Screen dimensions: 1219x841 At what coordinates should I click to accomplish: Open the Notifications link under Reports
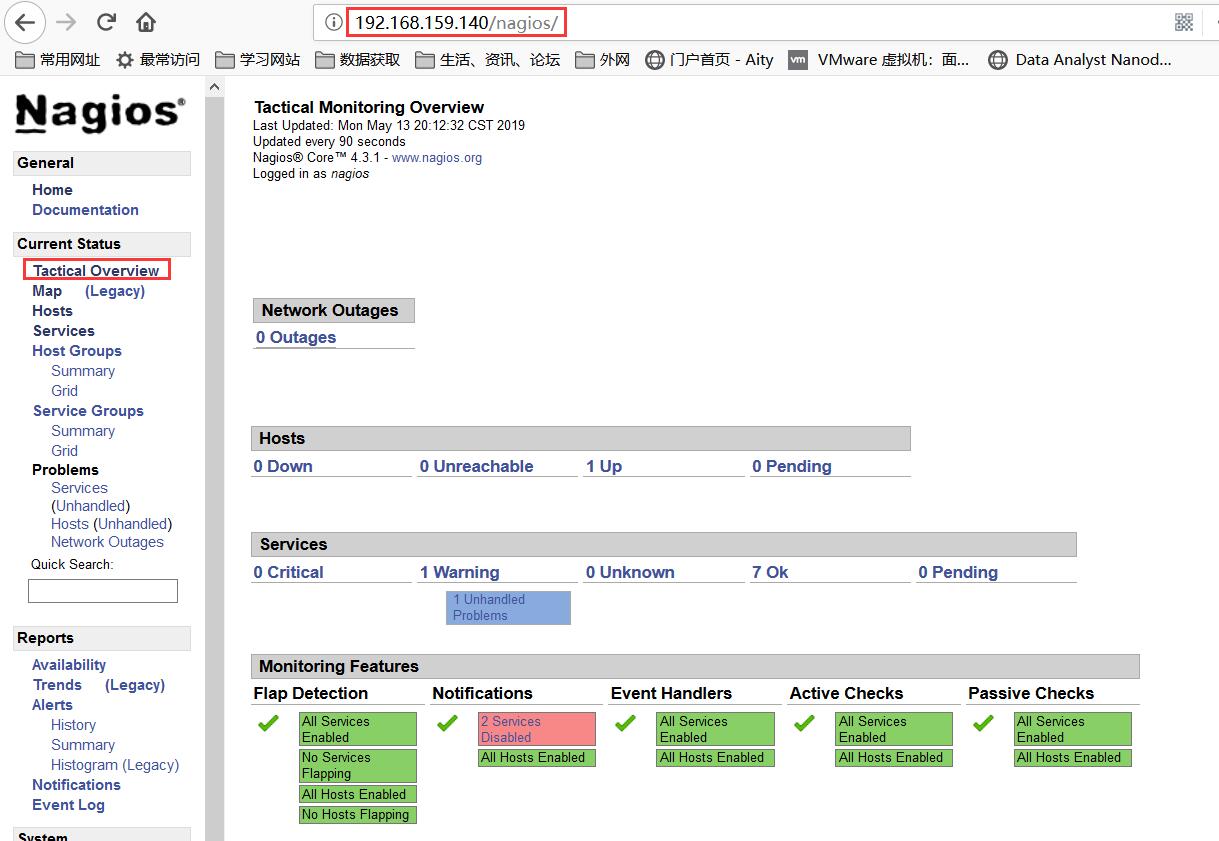point(76,785)
